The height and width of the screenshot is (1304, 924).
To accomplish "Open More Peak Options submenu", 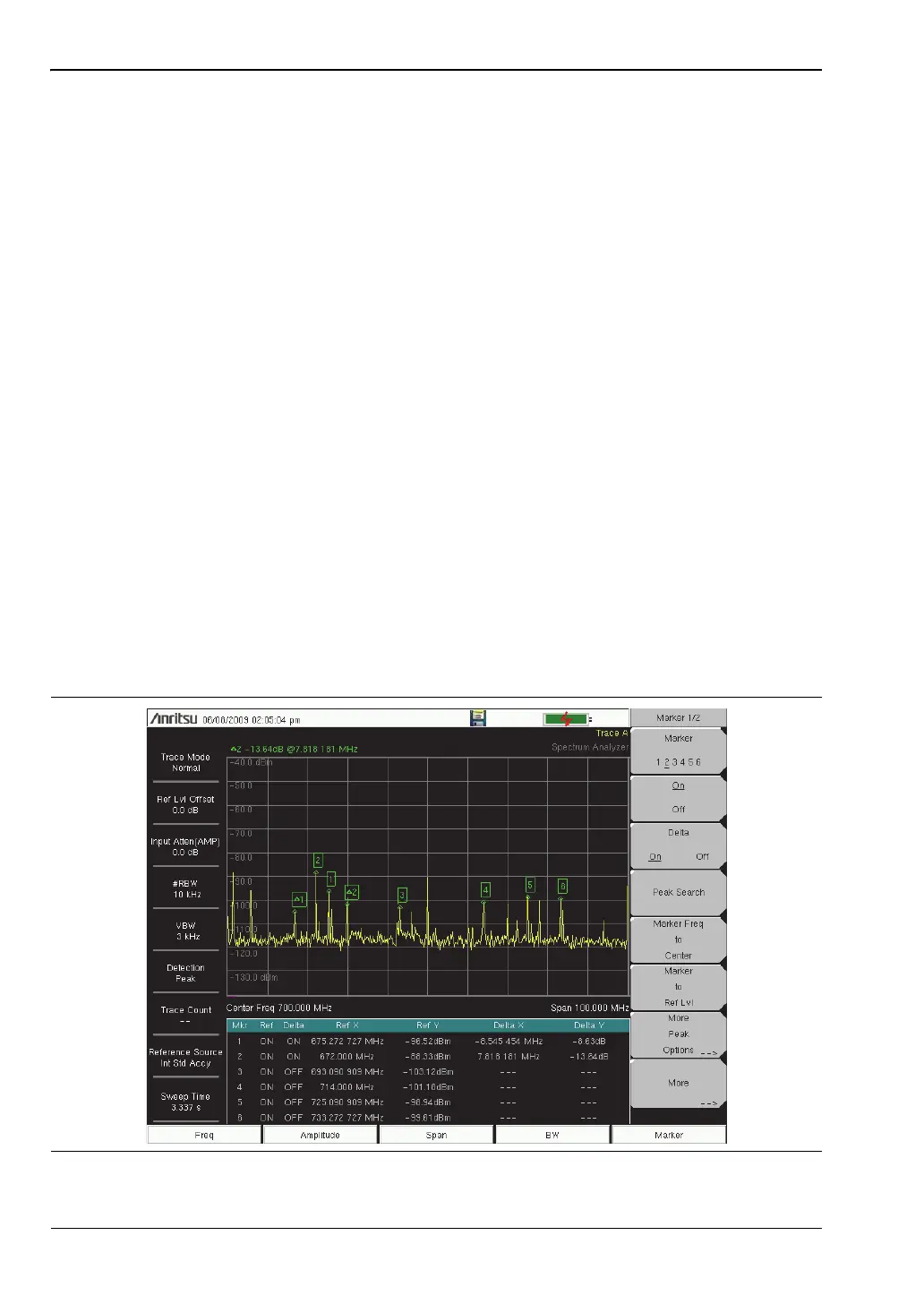I will coord(678,1034).
